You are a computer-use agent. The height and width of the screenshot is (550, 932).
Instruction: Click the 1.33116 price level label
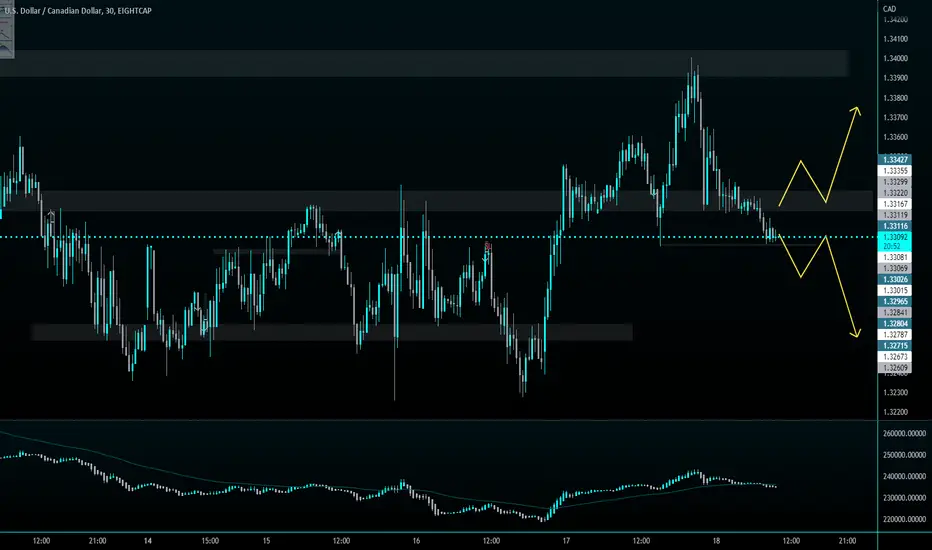point(895,226)
